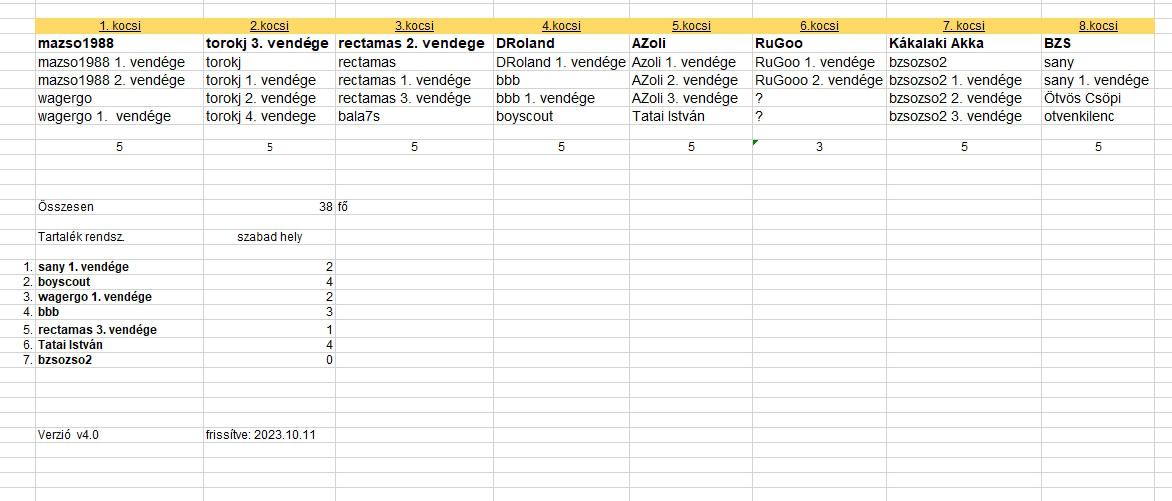Select the '1. kocsi' header cell
The width and height of the screenshot is (1172, 501).
click(120, 26)
